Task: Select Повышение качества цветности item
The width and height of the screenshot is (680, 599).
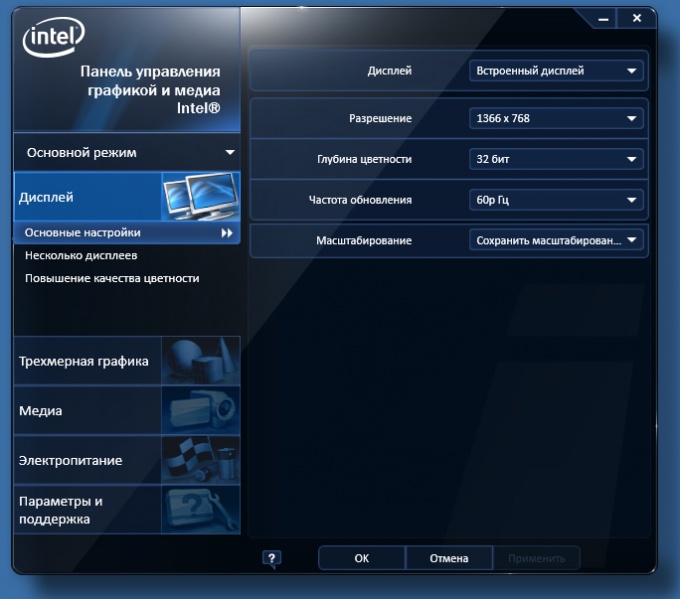Action: [112, 278]
